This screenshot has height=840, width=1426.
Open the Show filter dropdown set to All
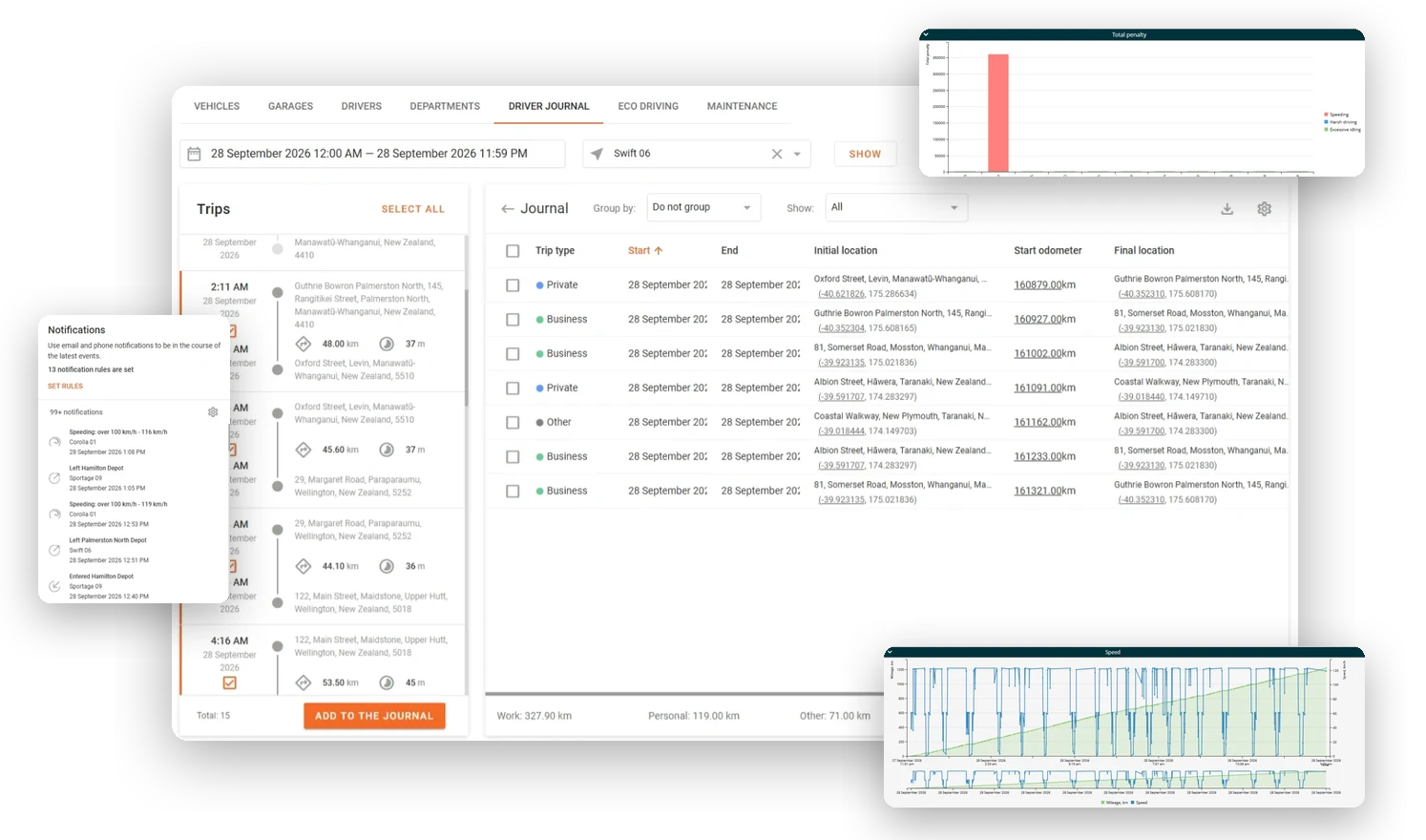(x=896, y=207)
